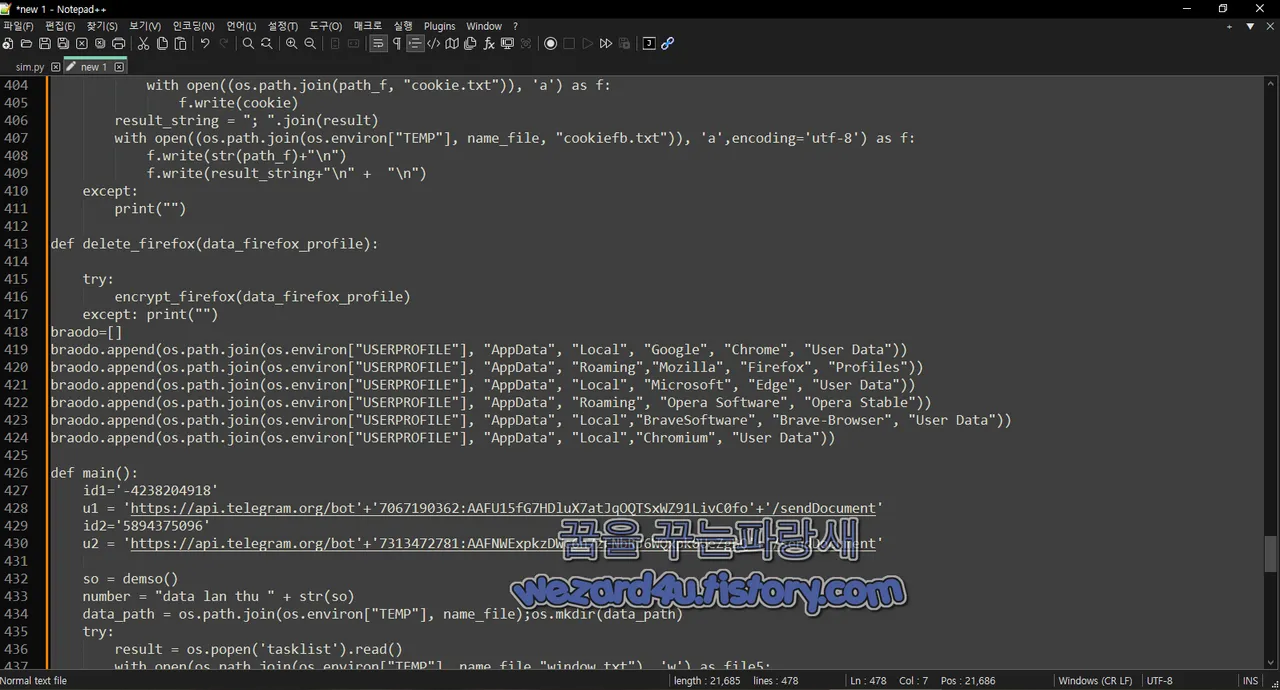Switch to the sim.py tab
Screen dimensions: 1280x690
[x=30, y=67]
